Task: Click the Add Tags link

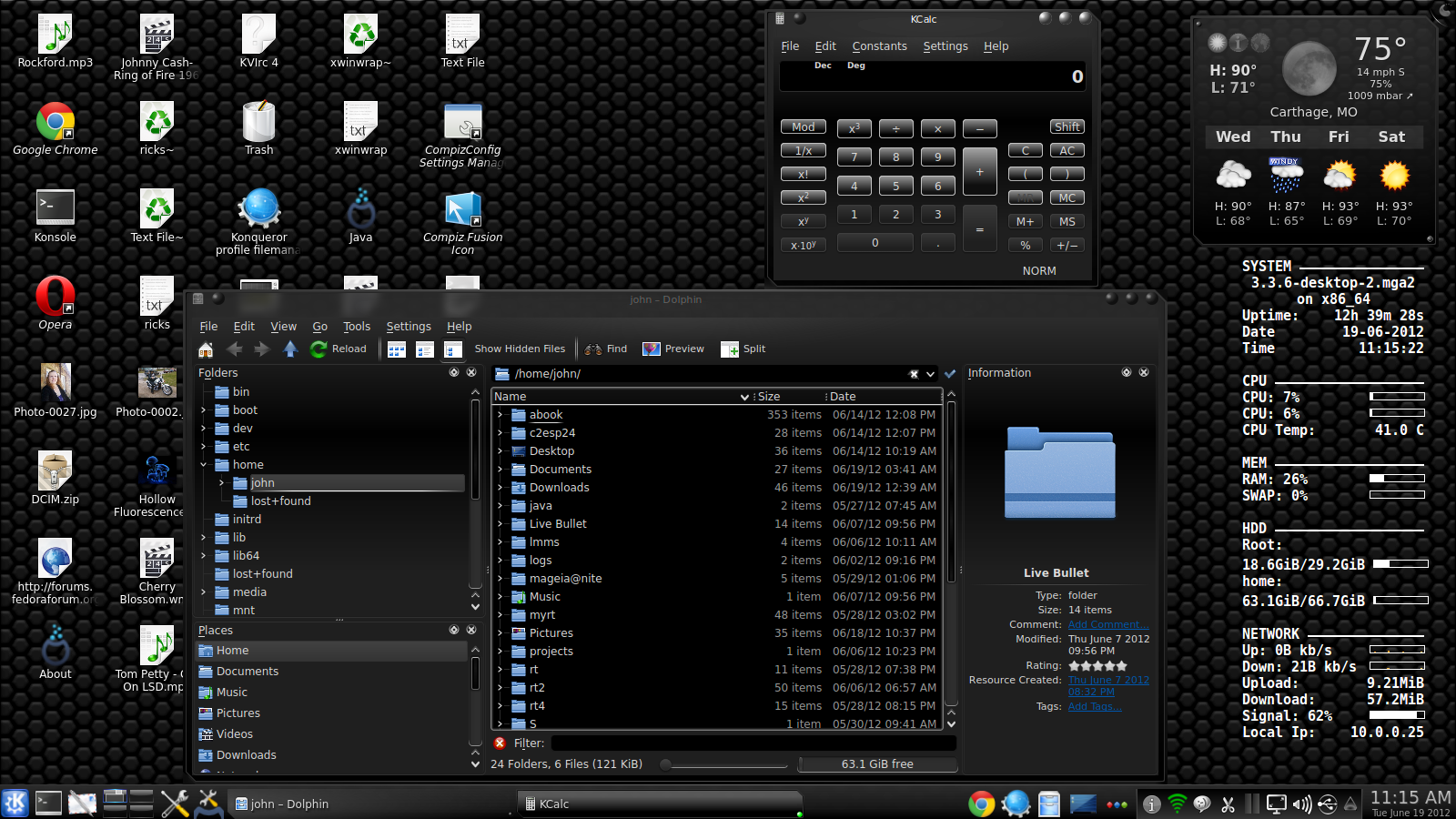Action: pyautogui.click(x=1095, y=707)
